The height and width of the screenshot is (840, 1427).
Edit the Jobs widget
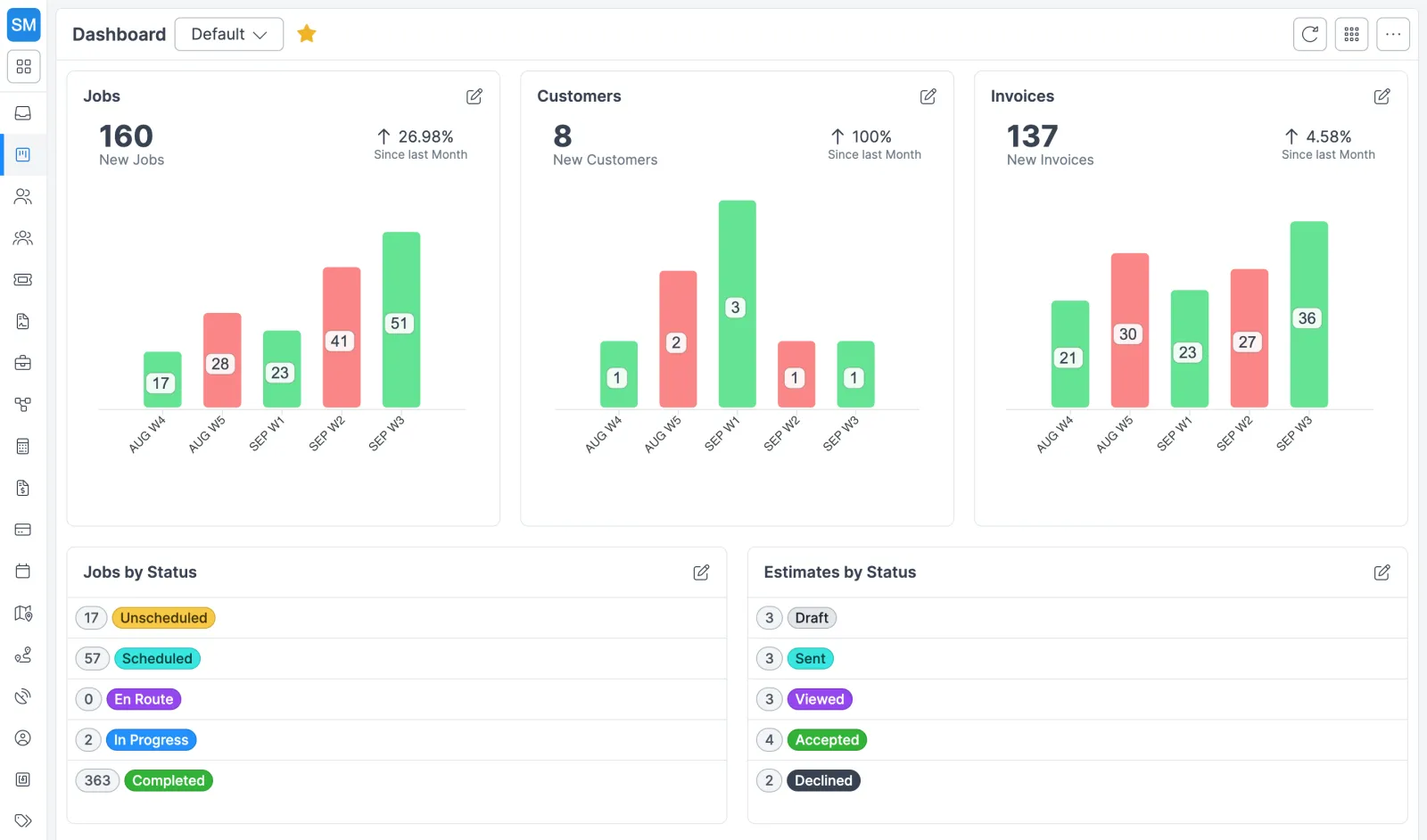[474, 96]
